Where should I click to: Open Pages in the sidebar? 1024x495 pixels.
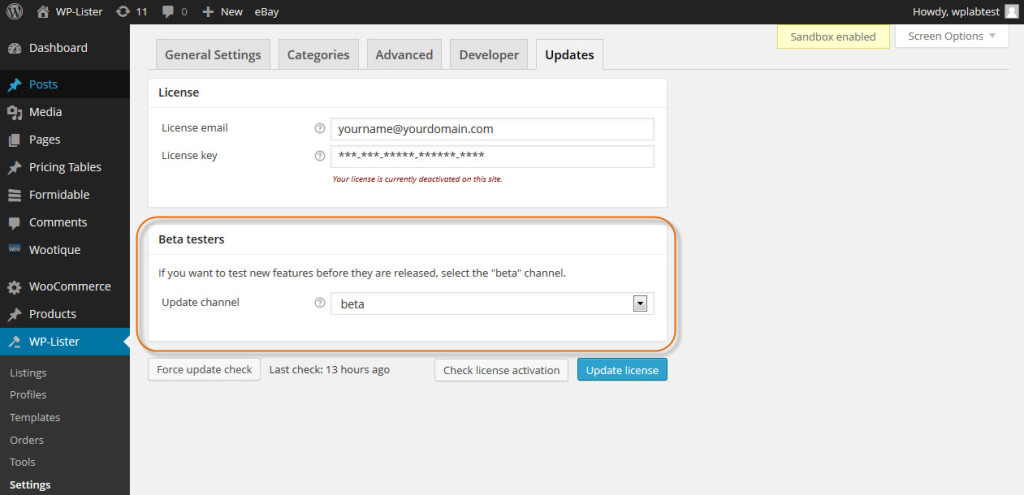[44, 139]
